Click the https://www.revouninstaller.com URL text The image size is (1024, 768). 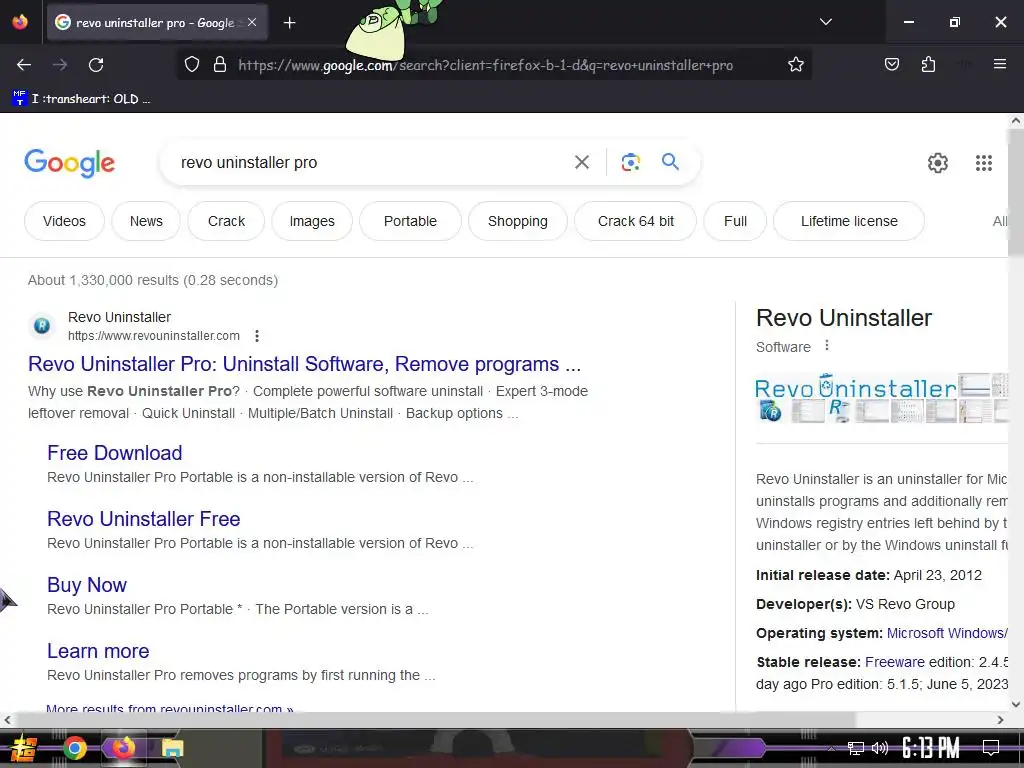coord(153,336)
